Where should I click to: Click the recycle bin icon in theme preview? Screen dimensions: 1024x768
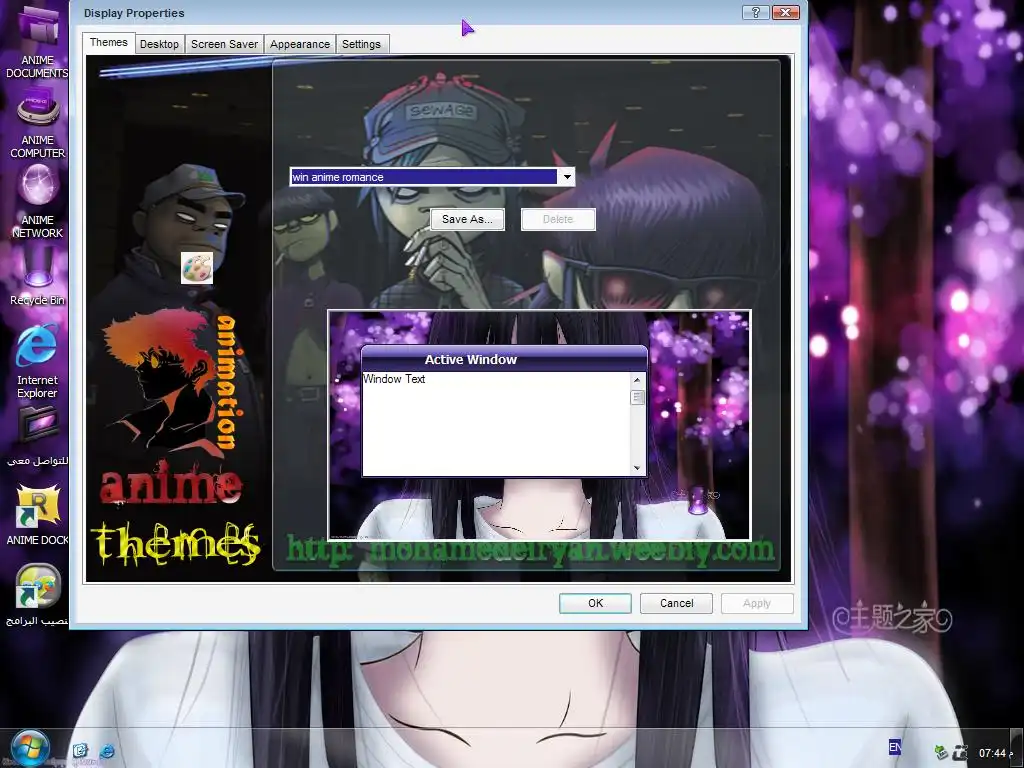coord(697,501)
